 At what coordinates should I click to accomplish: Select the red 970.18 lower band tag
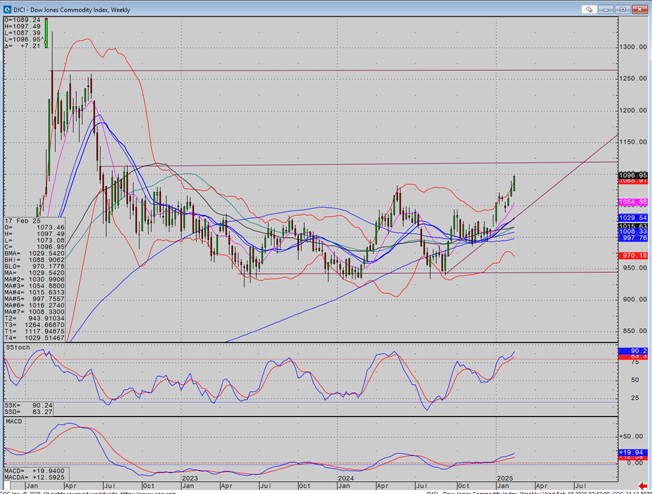(x=635, y=256)
